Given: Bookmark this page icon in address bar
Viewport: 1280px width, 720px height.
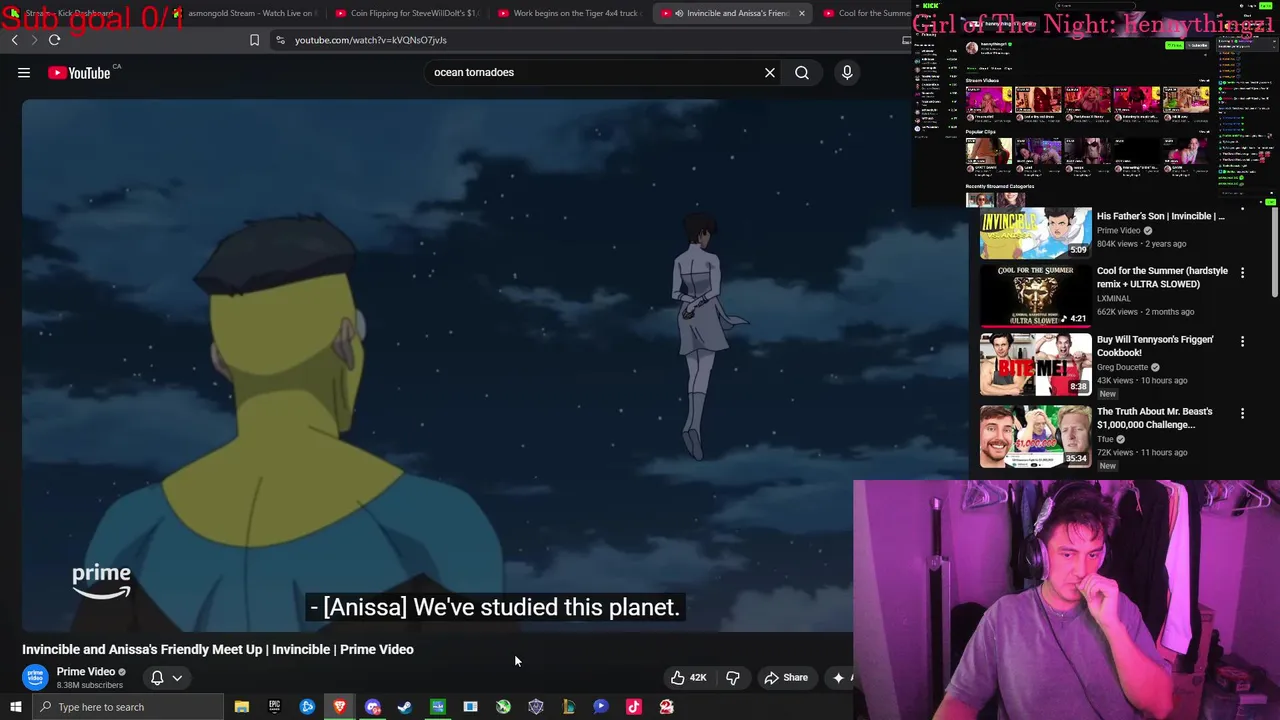Looking at the screenshot, I should pyautogui.click(x=254, y=40).
